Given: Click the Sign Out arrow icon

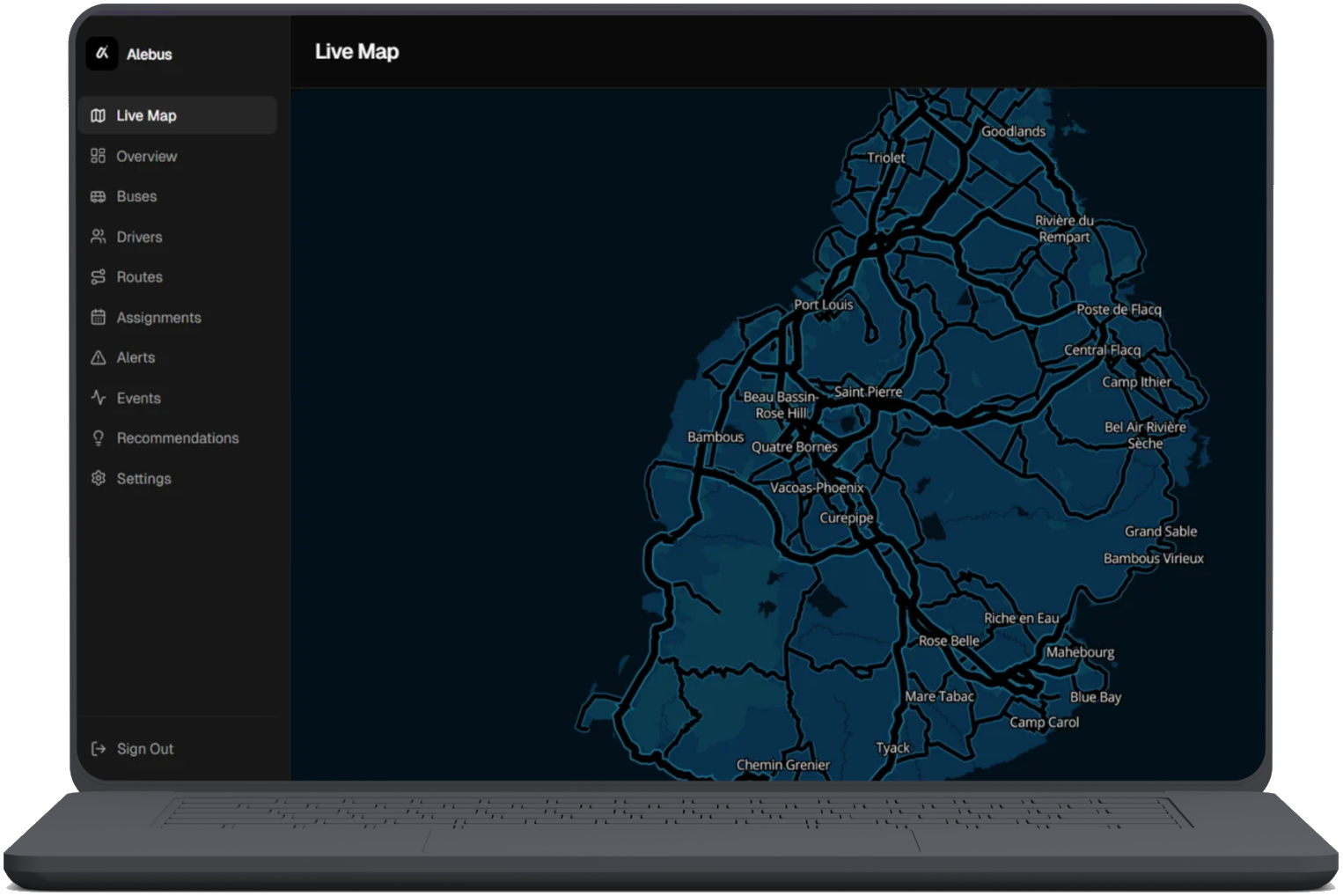Looking at the screenshot, I should 98,749.
